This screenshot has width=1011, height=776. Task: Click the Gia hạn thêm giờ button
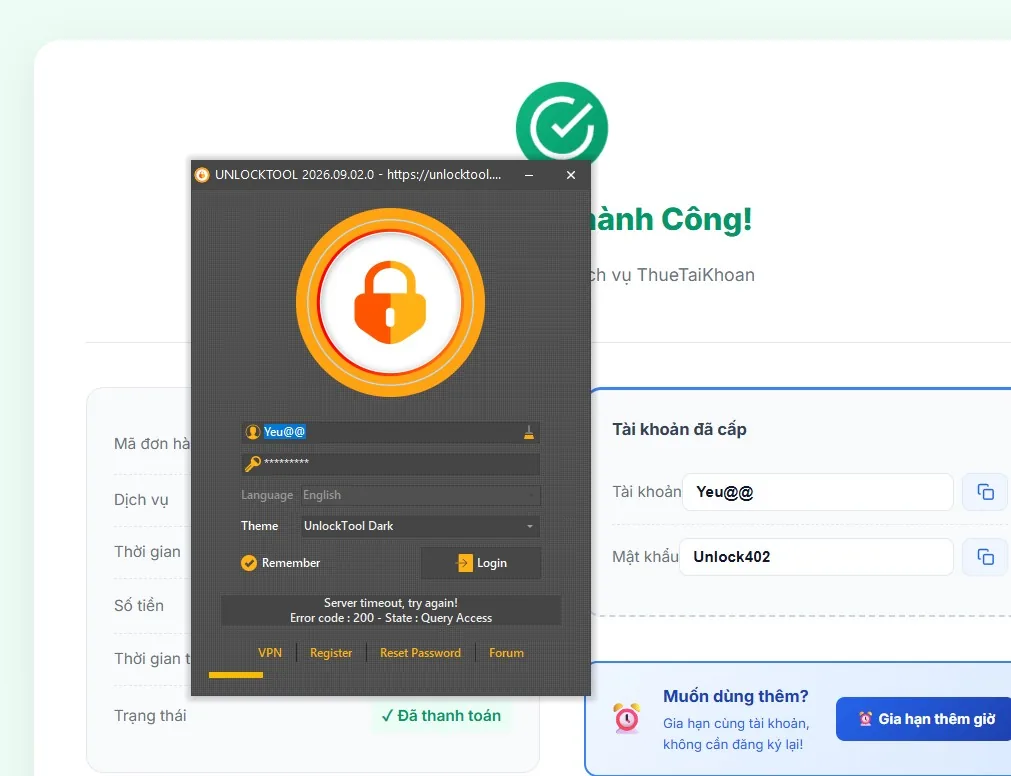coord(923,719)
